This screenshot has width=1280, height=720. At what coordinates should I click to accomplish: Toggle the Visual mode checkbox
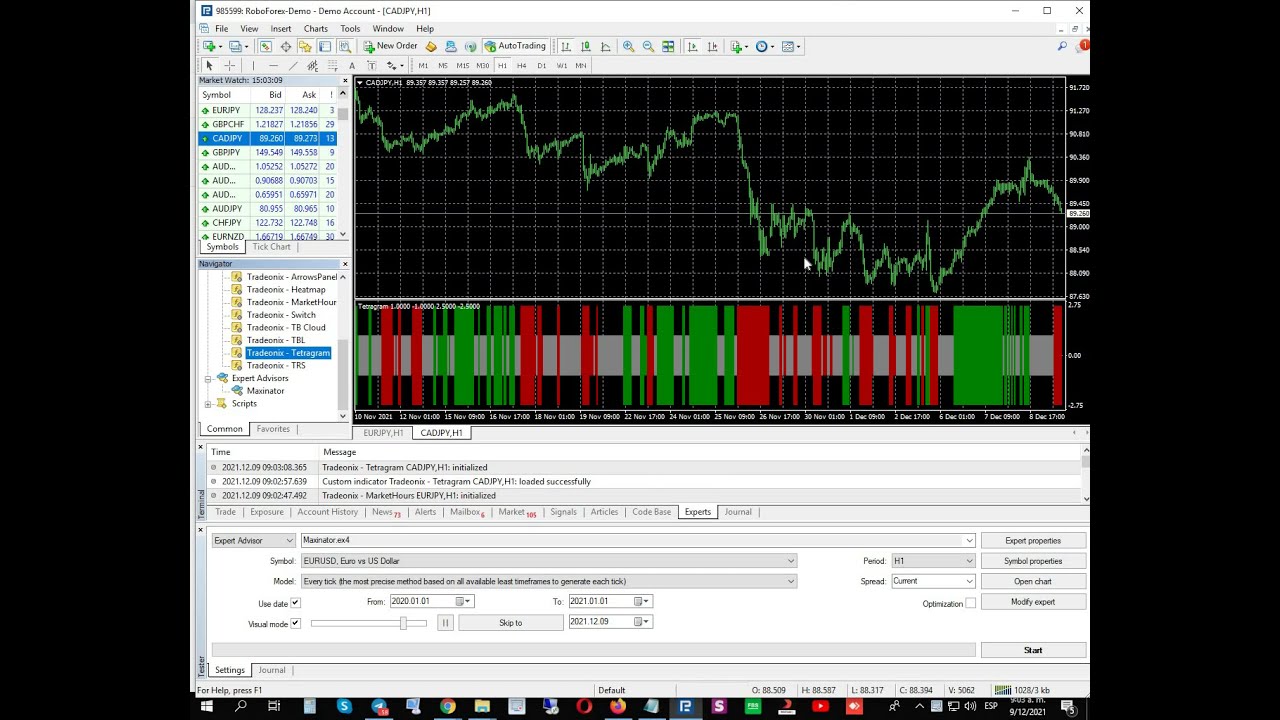[295, 624]
